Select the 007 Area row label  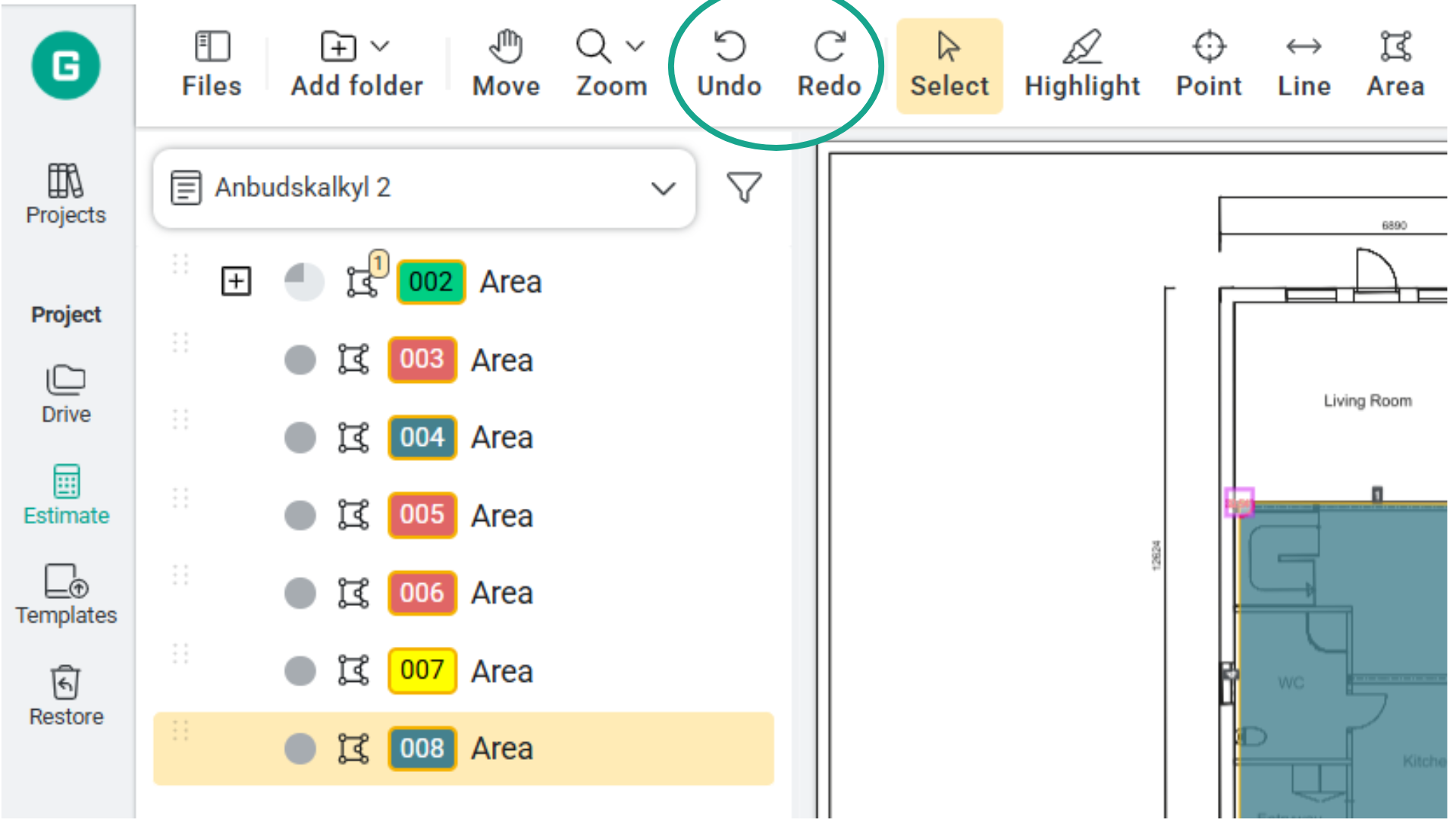(x=502, y=671)
